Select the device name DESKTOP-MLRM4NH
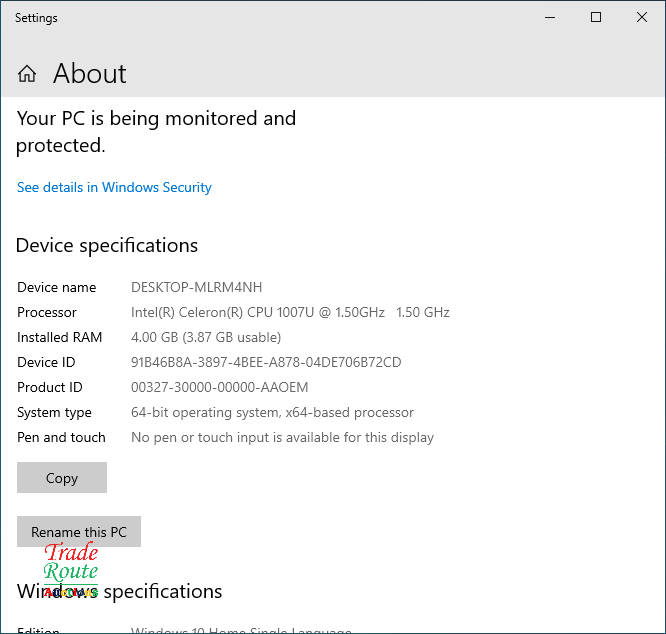This screenshot has height=634, width=666. point(196,287)
